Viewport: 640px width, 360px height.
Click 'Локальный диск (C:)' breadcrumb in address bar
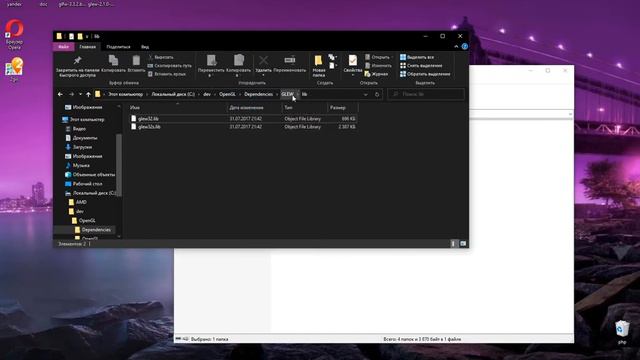(x=173, y=94)
